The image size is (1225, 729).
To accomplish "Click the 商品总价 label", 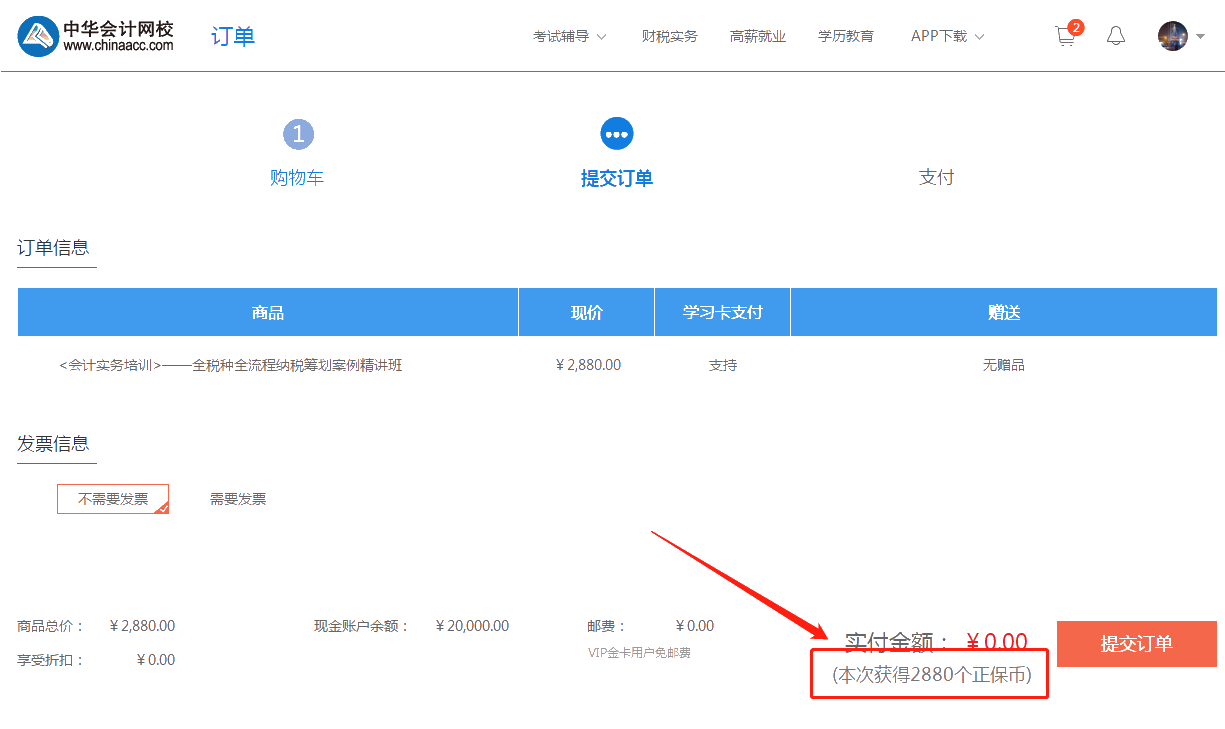I will tap(51, 626).
